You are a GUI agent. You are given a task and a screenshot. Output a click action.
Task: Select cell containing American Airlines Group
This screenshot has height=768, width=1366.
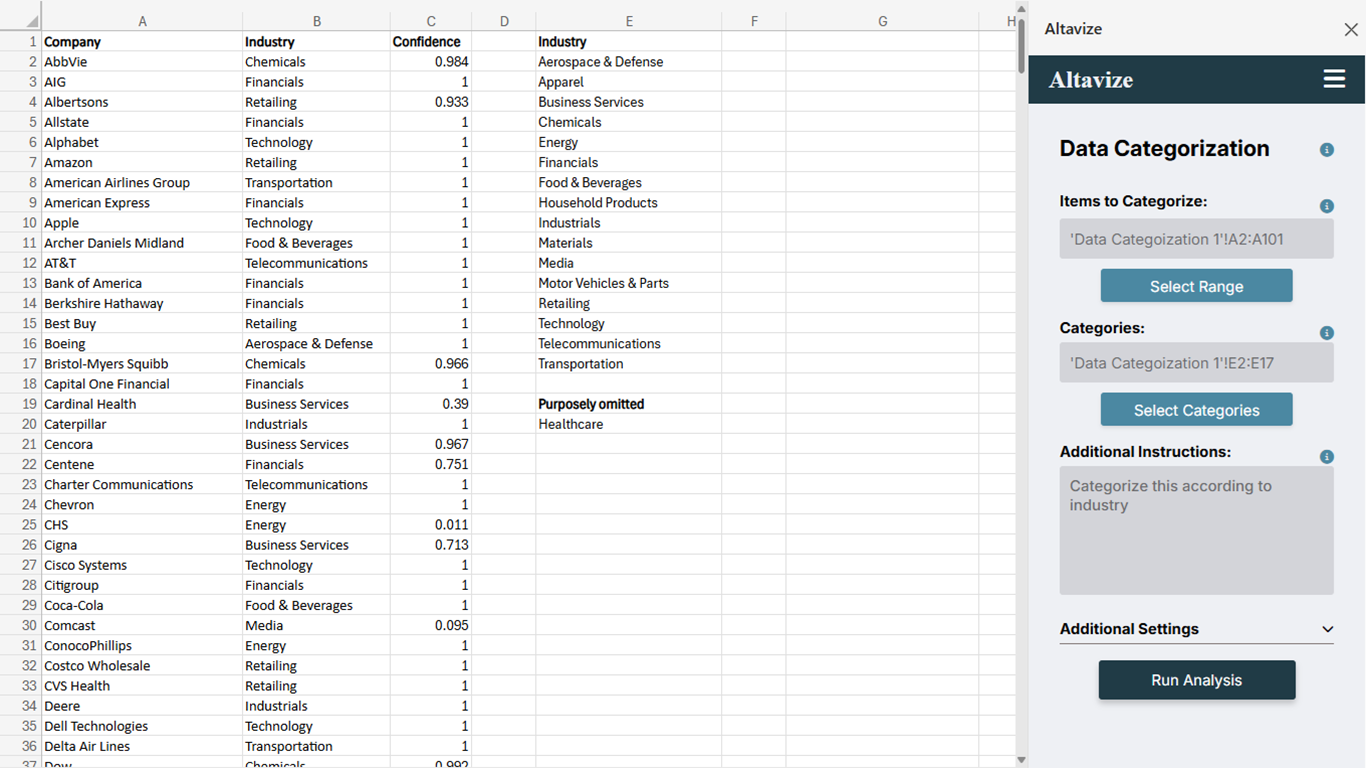(142, 183)
